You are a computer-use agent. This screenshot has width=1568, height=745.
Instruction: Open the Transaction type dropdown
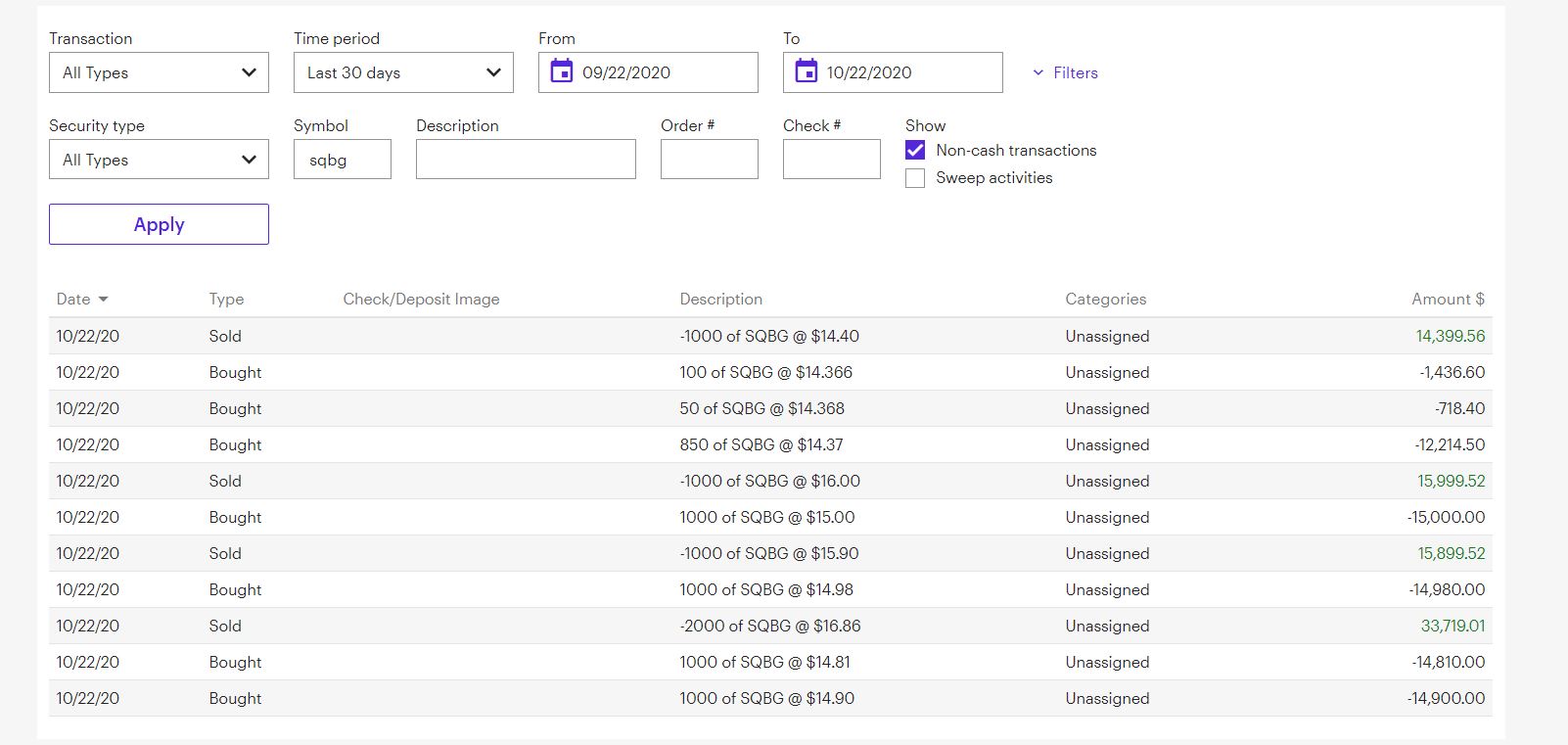point(159,72)
